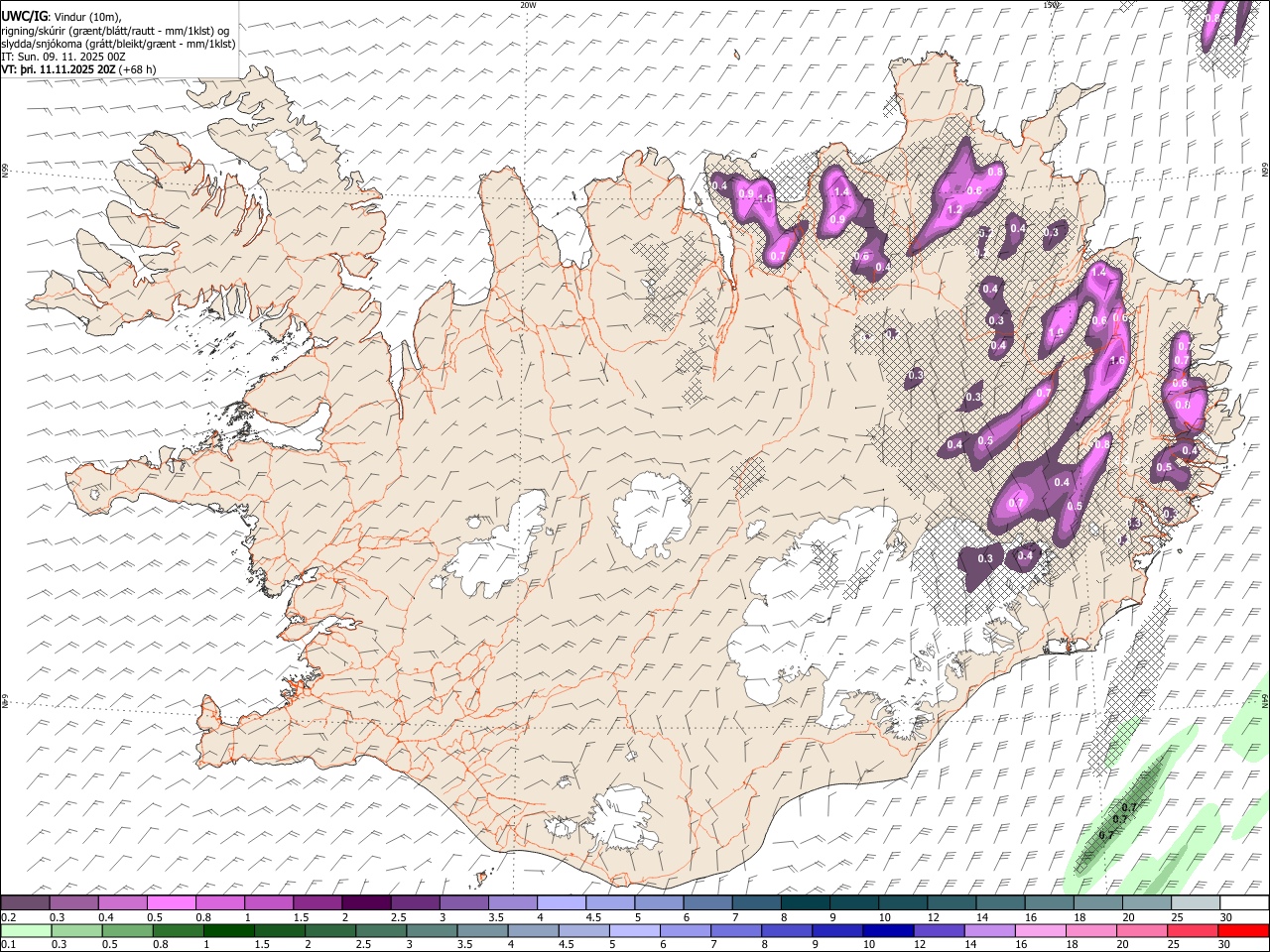Click the 'rigning/skúrir' legend description line
Image resolution: width=1270 pixels, height=952 pixels.
coord(117,31)
